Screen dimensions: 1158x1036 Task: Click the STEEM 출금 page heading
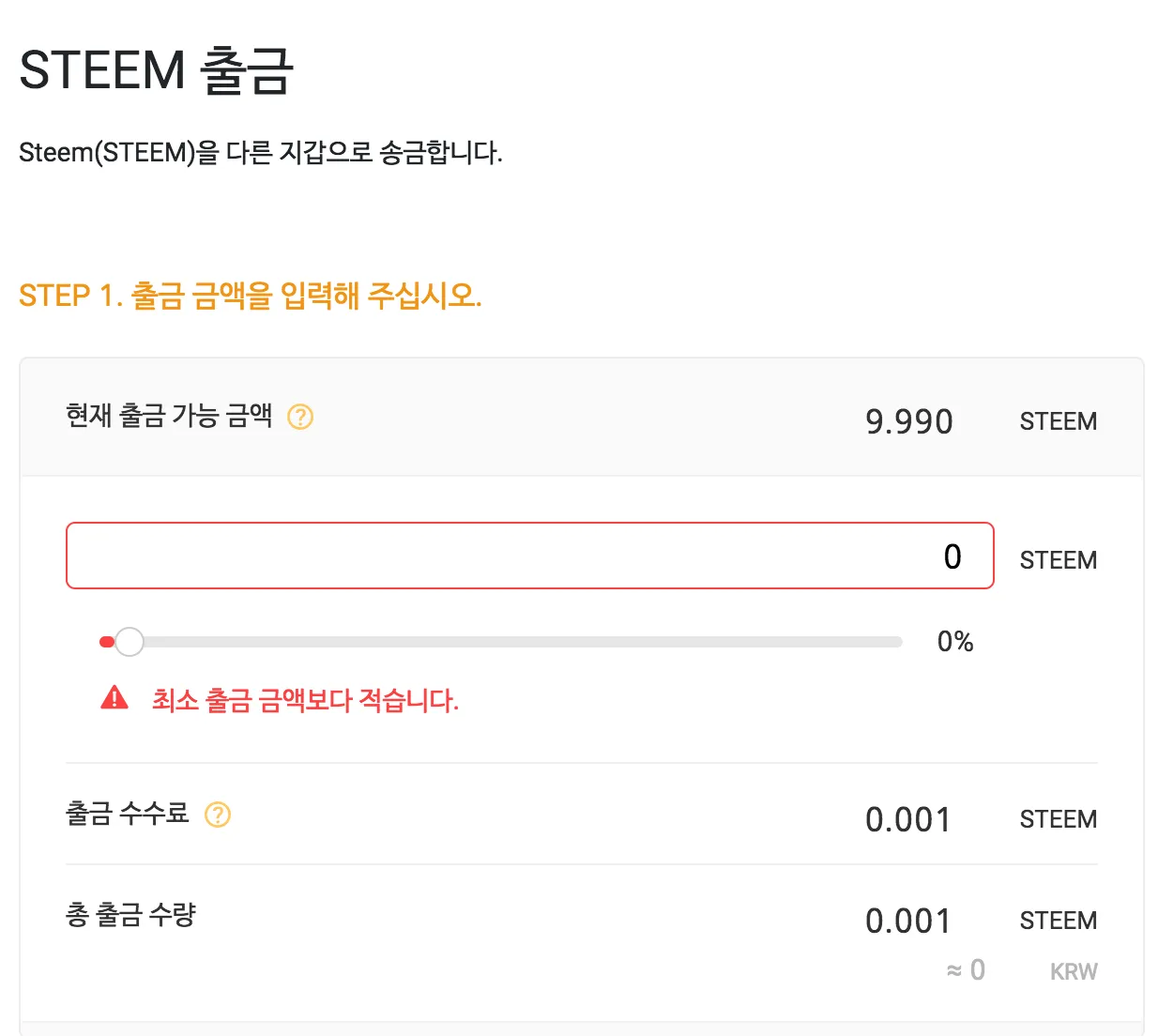[157, 70]
